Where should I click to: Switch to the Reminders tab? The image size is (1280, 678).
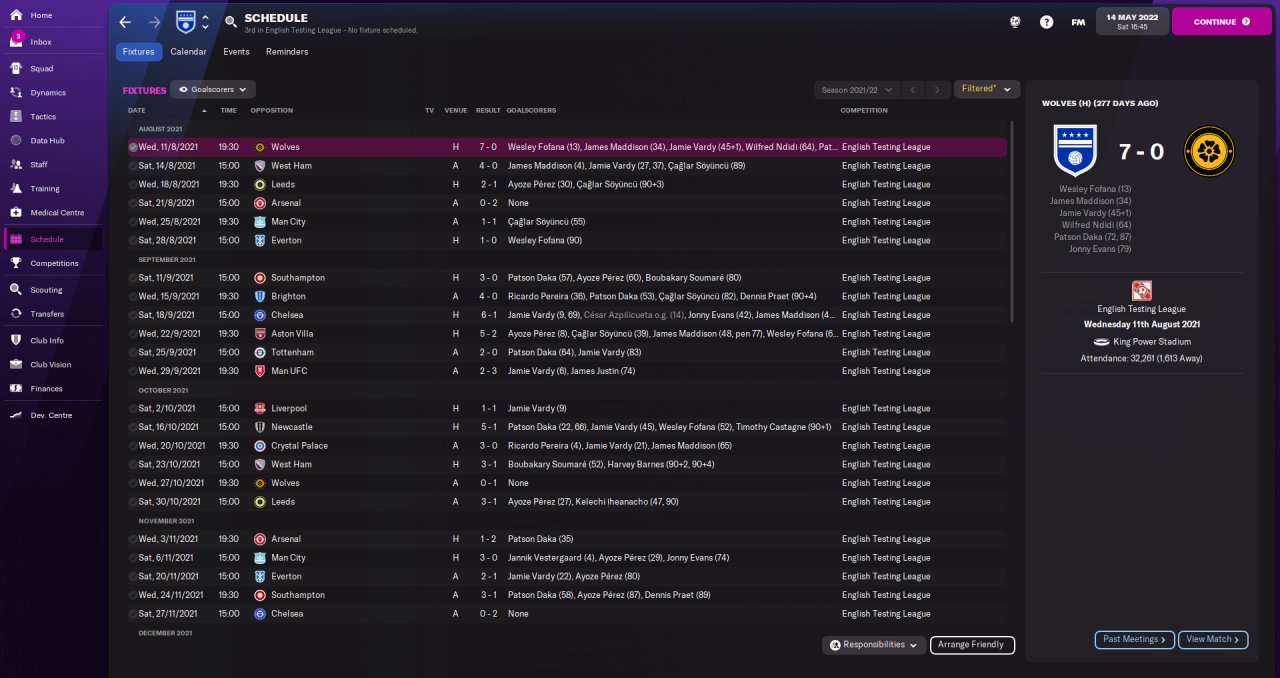pos(287,52)
